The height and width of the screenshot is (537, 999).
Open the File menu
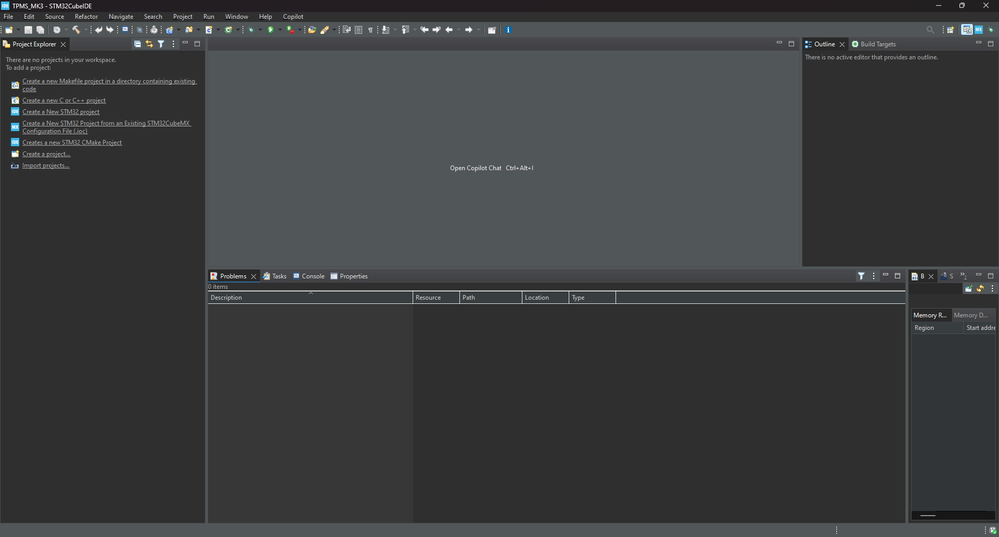8,17
